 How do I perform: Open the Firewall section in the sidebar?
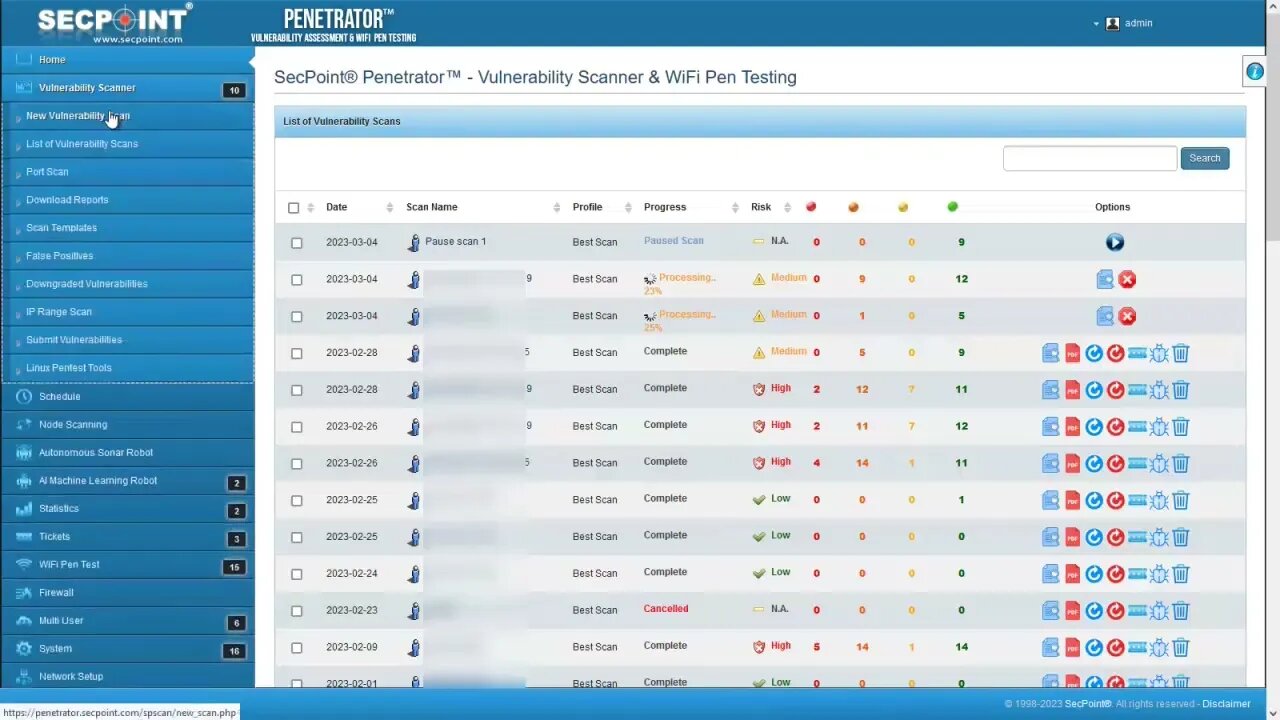point(127,593)
